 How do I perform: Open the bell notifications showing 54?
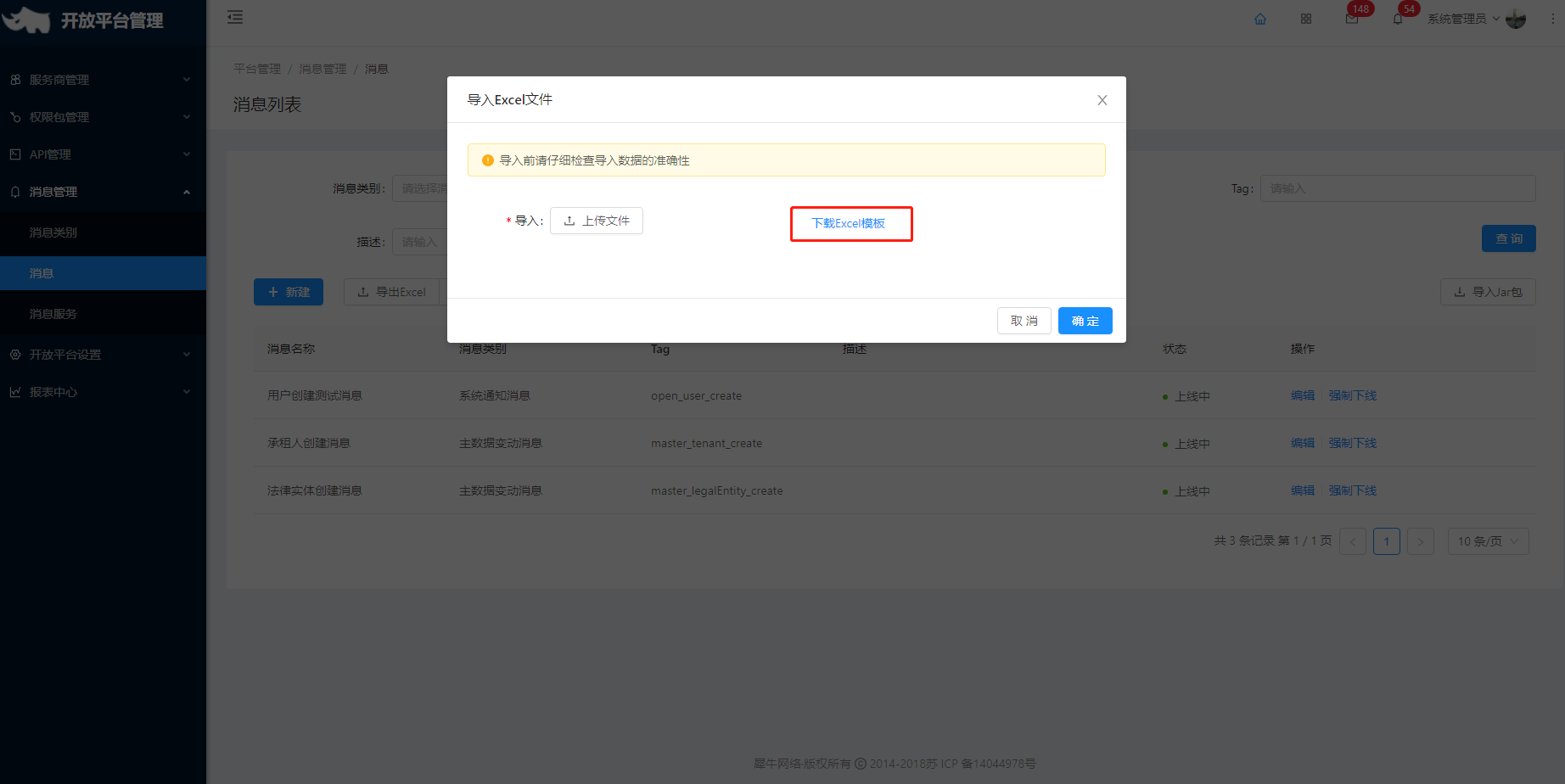coord(1398,19)
